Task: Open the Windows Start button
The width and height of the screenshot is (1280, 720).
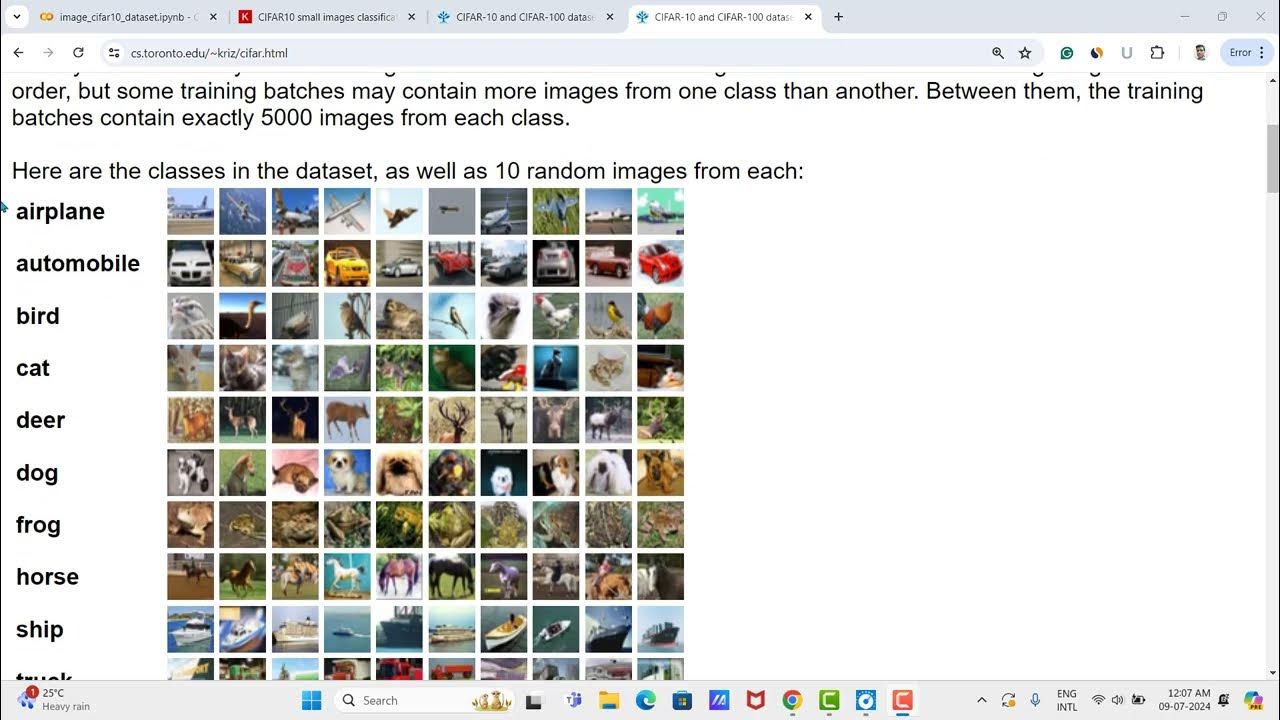Action: click(x=311, y=700)
